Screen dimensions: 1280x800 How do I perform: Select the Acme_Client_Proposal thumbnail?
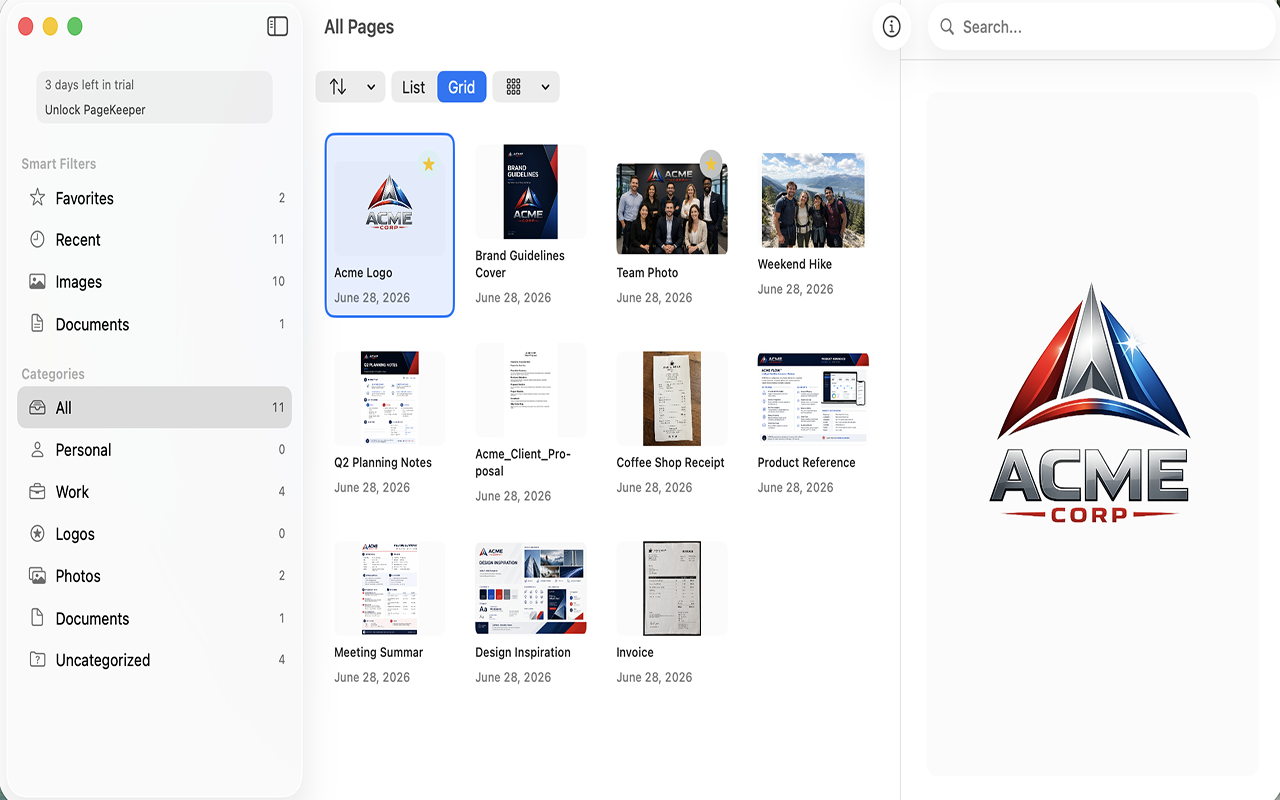pyautogui.click(x=531, y=390)
